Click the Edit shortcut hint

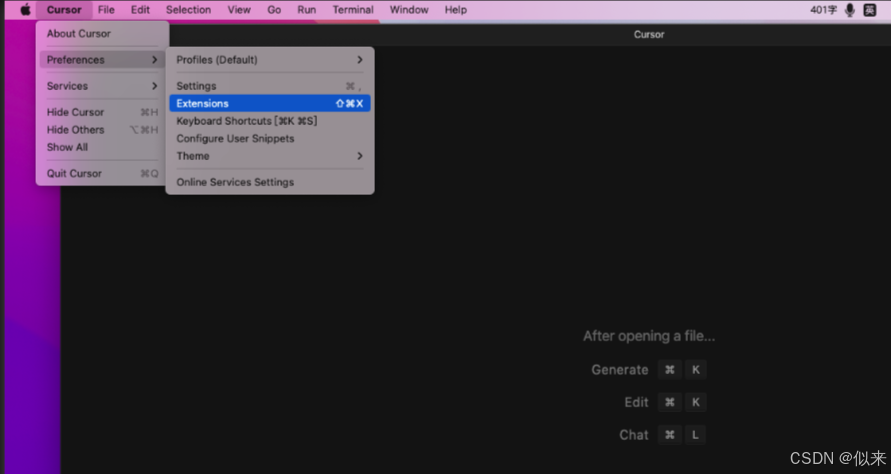coord(665,402)
